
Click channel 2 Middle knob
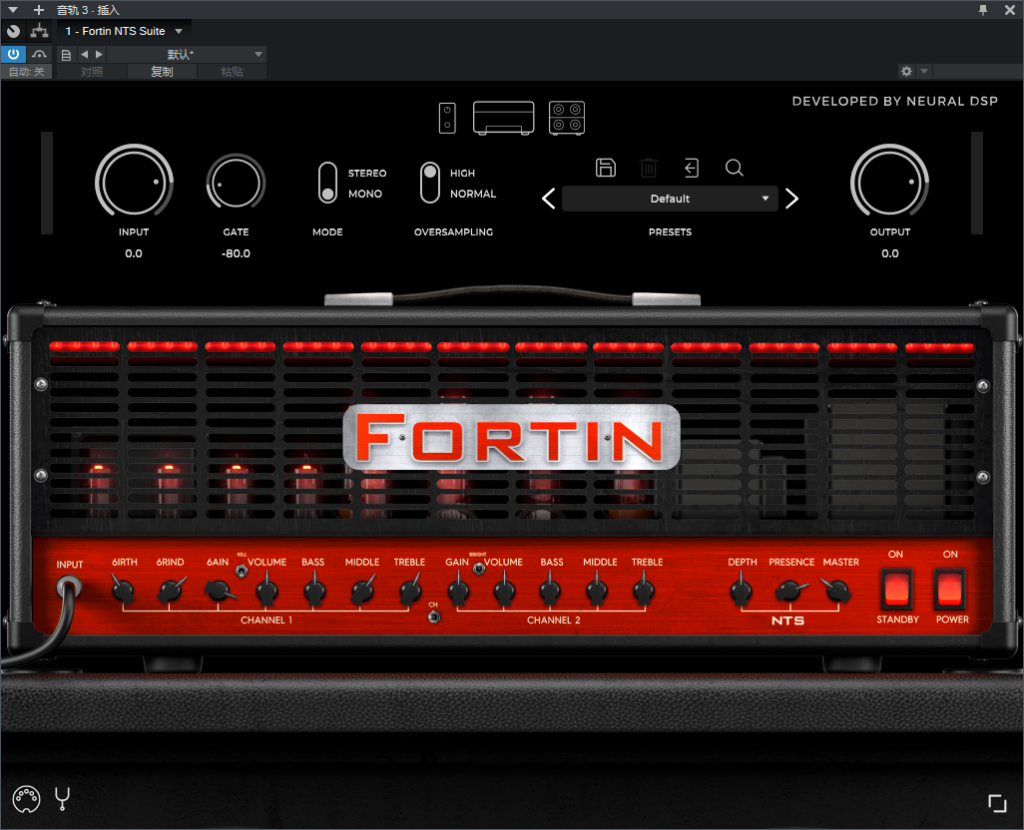click(x=596, y=591)
